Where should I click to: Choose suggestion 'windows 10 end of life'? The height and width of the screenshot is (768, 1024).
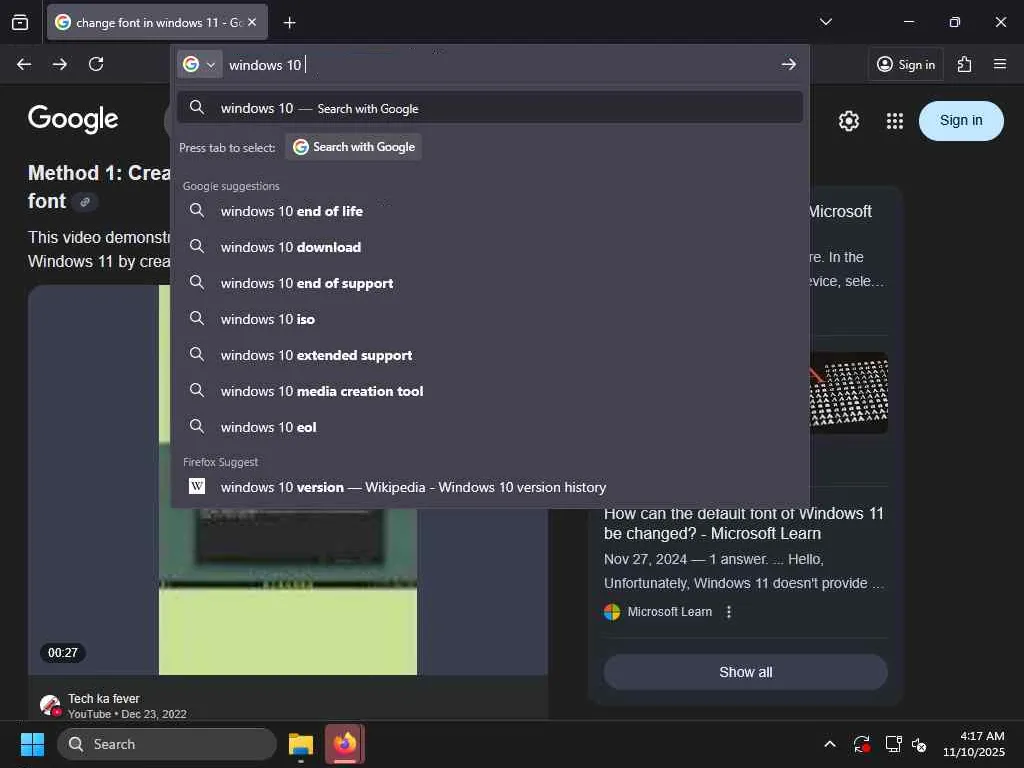pyautogui.click(x=490, y=211)
